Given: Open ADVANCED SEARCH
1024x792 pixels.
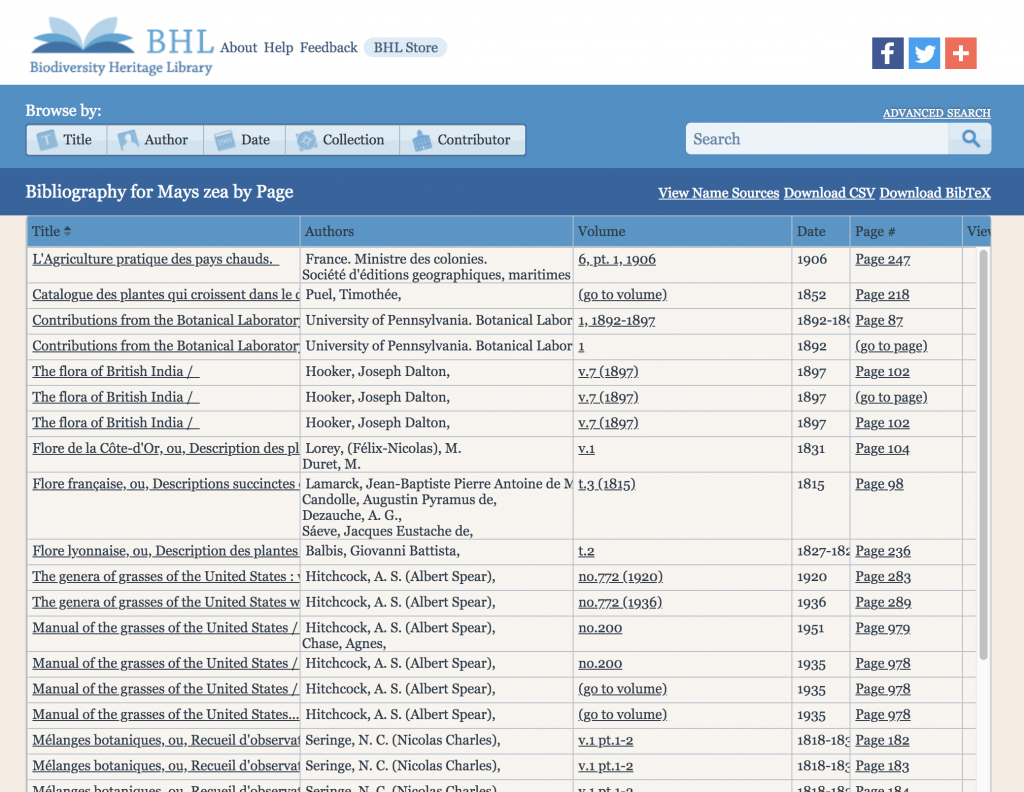Looking at the screenshot, I should (x=936, y=113).
